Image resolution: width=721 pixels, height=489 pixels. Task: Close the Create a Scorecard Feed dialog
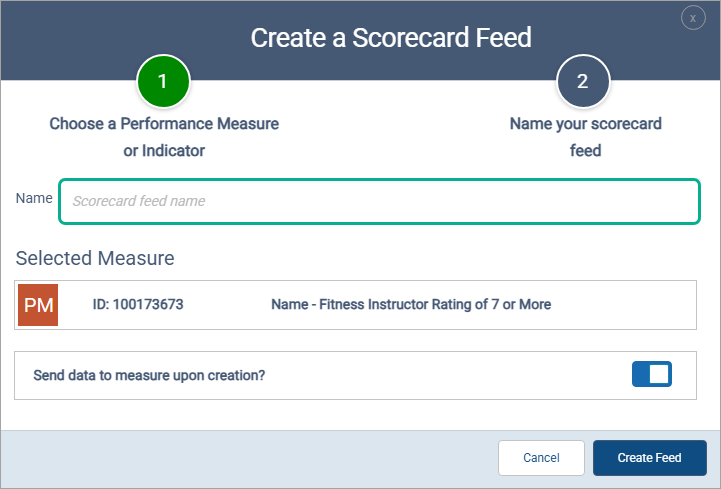[x=692, y=18]
